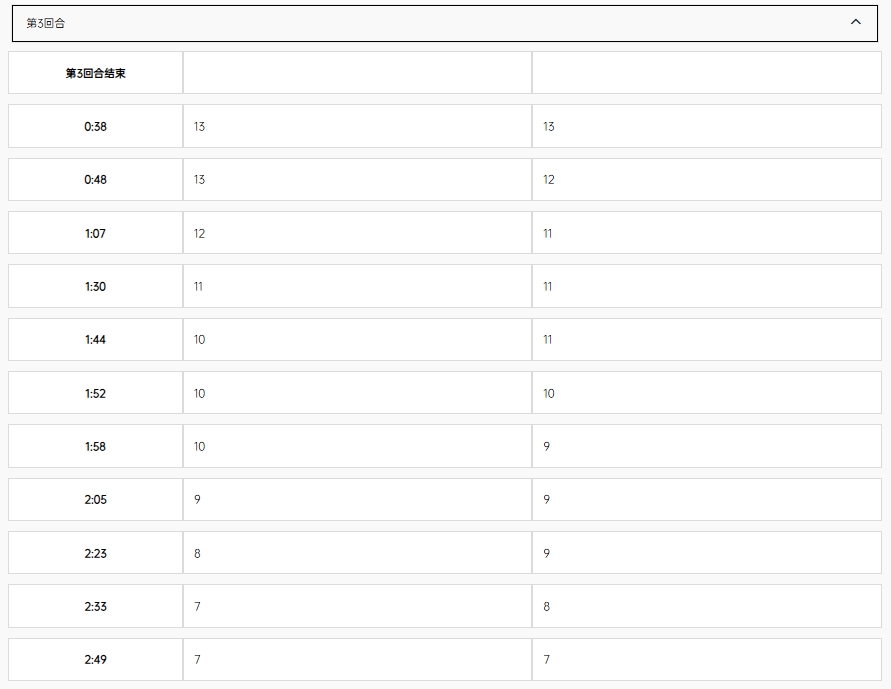Screen dimensions: 891x689
Task: Click the 1:52 timestamp cell
Action: tap(95, 393)
